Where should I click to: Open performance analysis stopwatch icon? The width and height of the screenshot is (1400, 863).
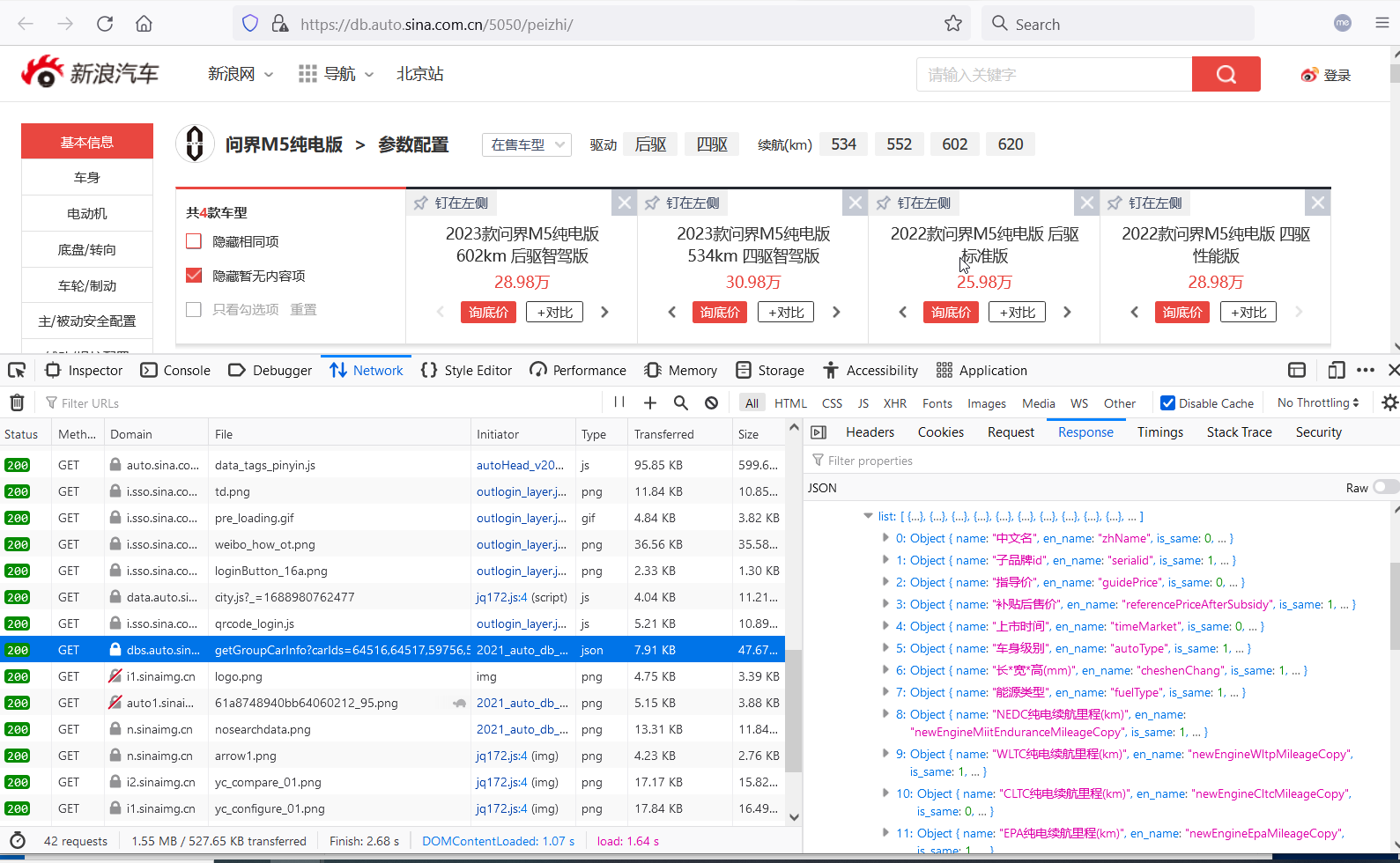[x=18, y=841]
